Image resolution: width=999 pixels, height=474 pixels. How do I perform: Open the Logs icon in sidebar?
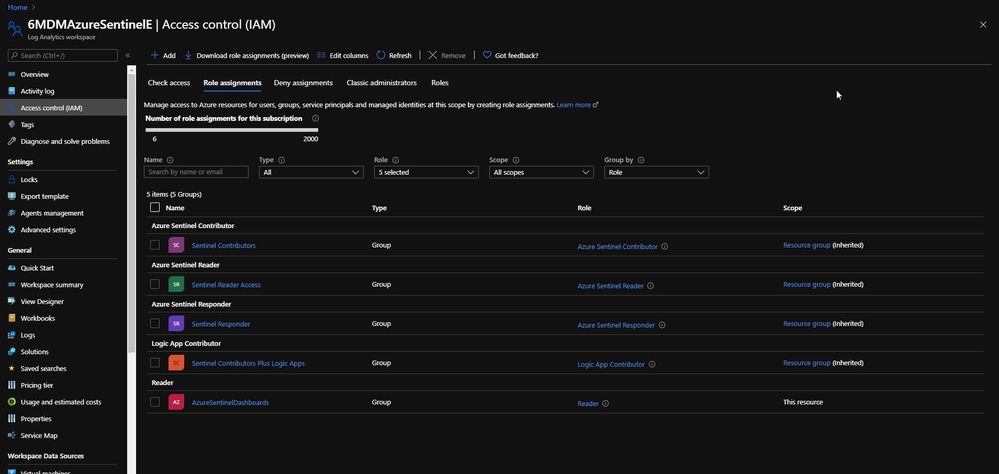point(11,335)
